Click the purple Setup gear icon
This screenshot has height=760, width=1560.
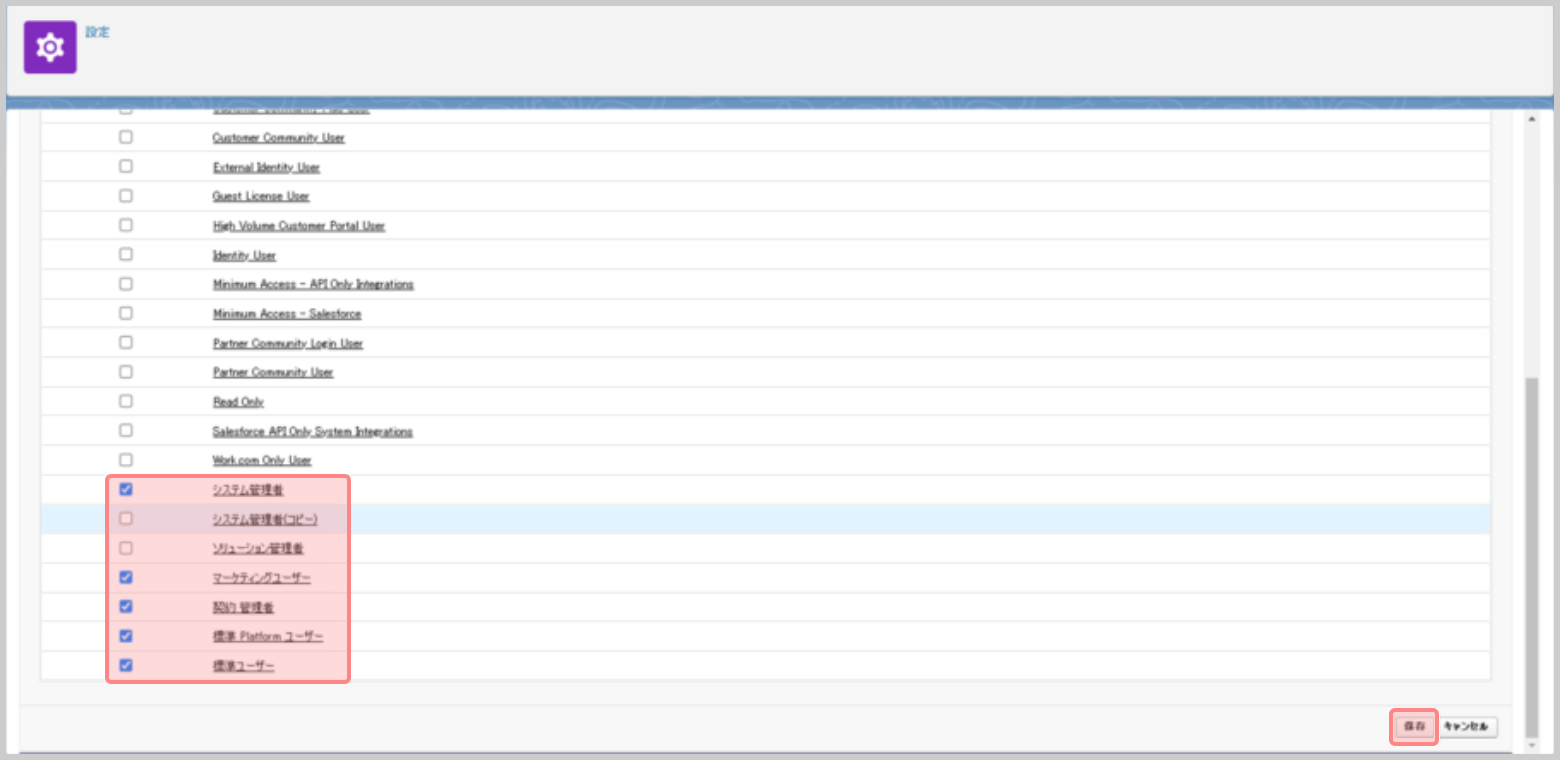pyautogui.click(x=50, y=47)
